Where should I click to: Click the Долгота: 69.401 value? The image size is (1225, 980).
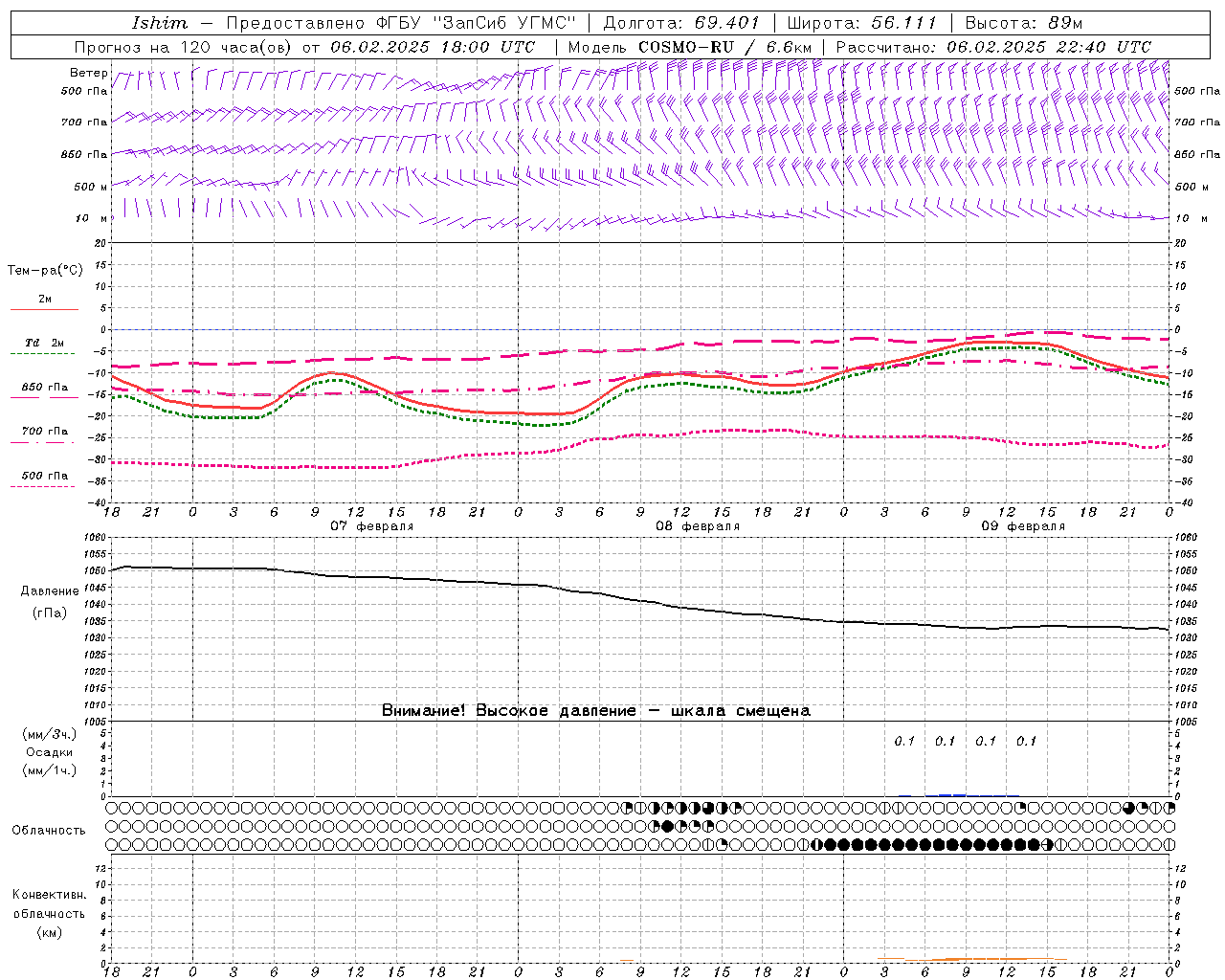pyautogui.click(x=681, y=23)
